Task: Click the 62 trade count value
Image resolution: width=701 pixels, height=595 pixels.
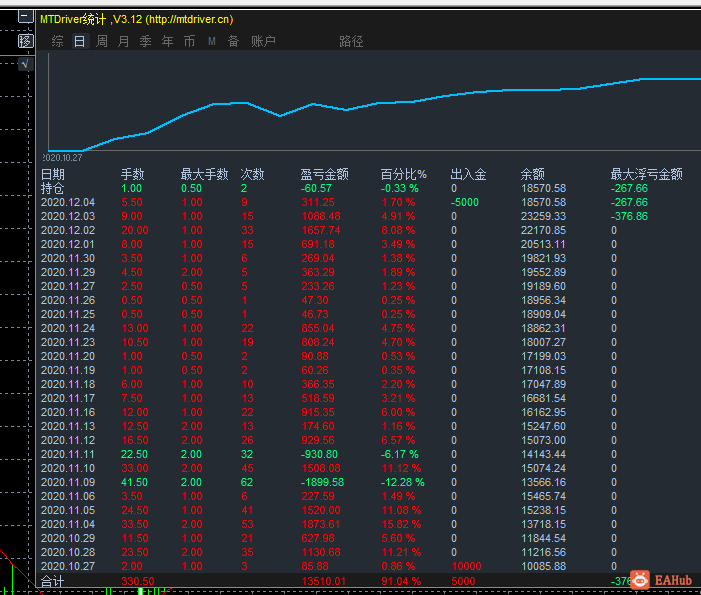Action: tap(247, 482)
